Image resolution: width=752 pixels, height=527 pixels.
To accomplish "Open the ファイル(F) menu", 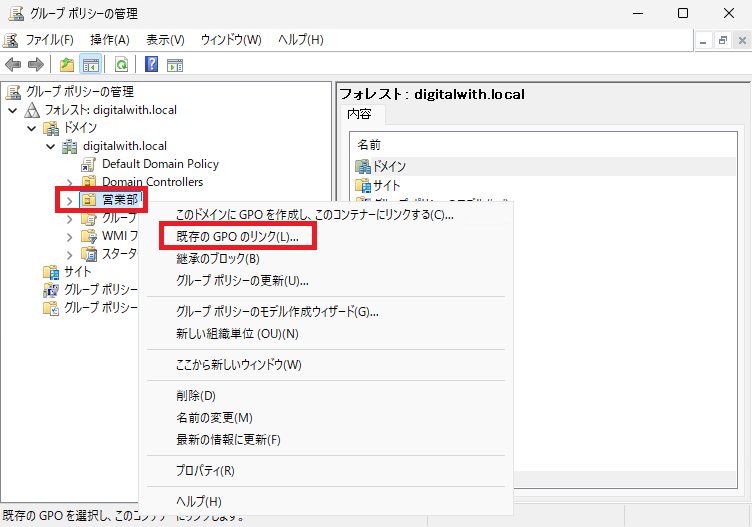I will [x=49, y=40].
